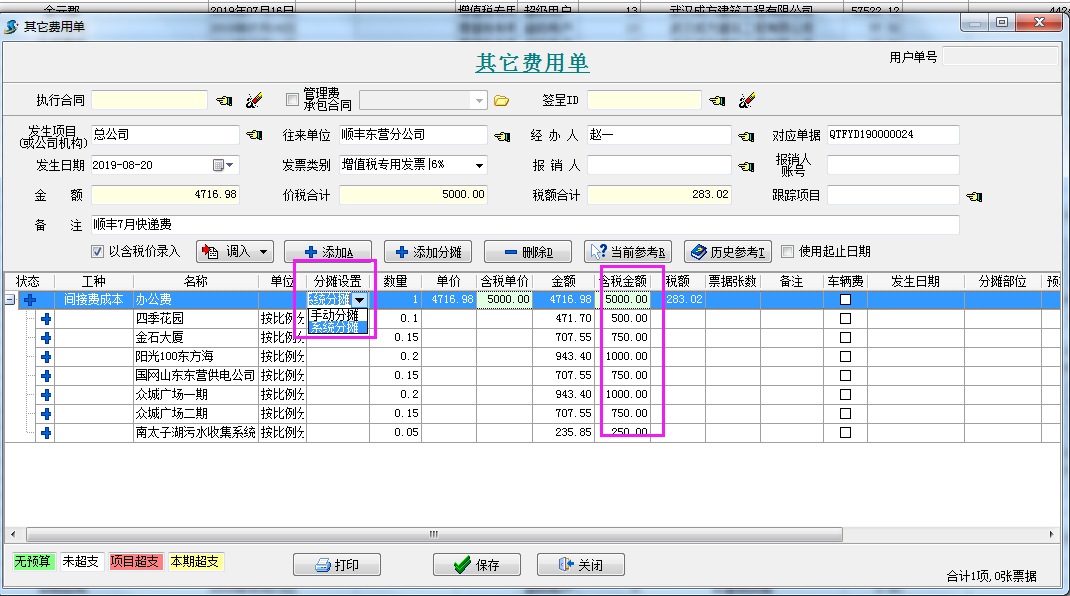Screen dimensions: 1070x596
Task: Open the 发票类别 dropdown
Action: (480, 165)
